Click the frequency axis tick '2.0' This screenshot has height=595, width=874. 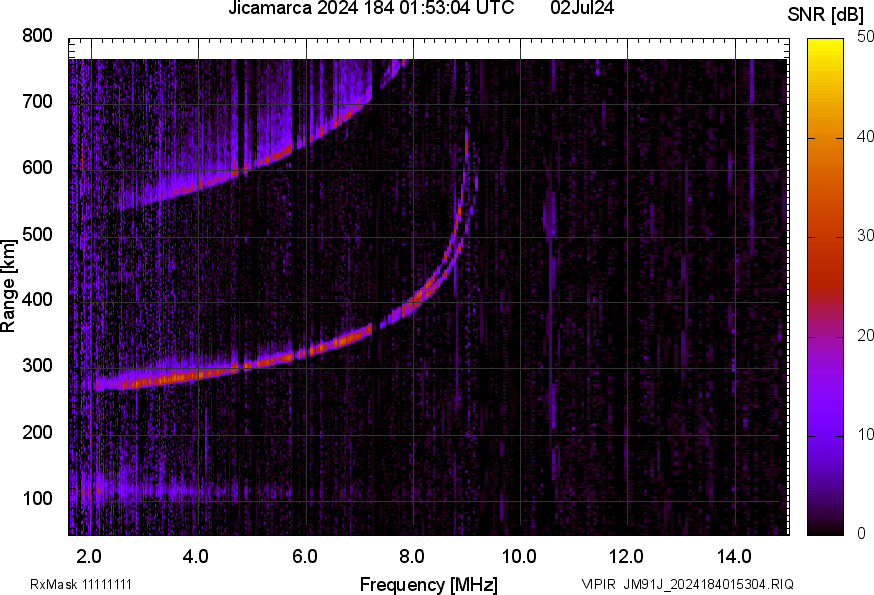89,557
